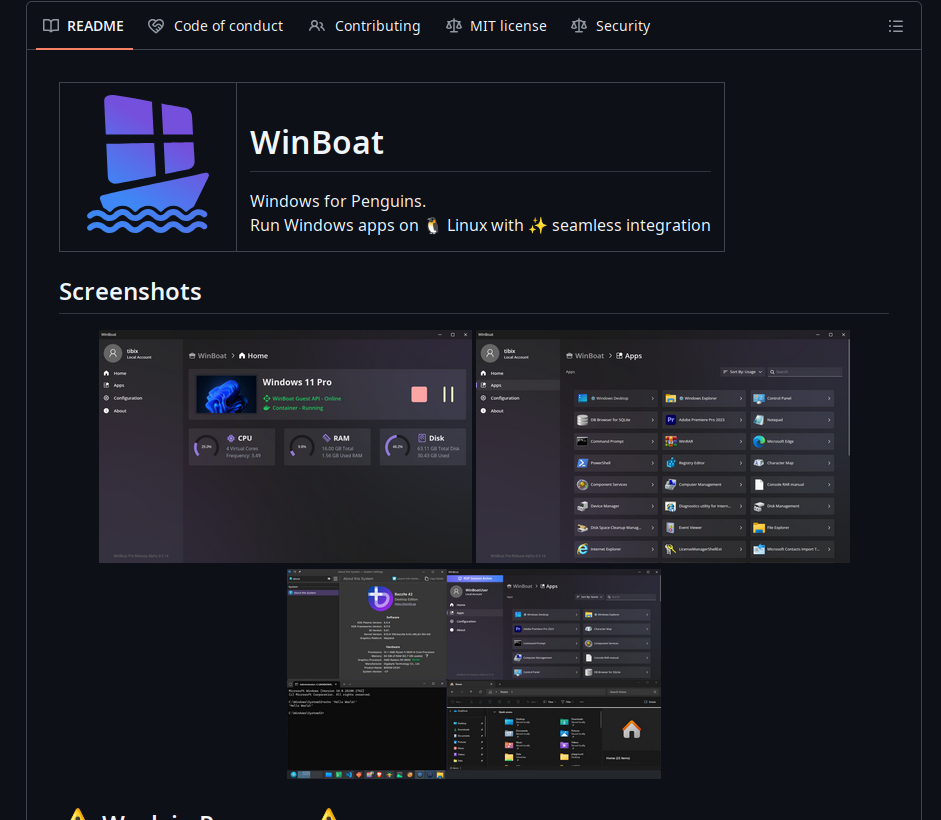The height and width of the screenshot is (820, 941).
Task: Expand the Computer Management row chevron
Action: [741, 484]
